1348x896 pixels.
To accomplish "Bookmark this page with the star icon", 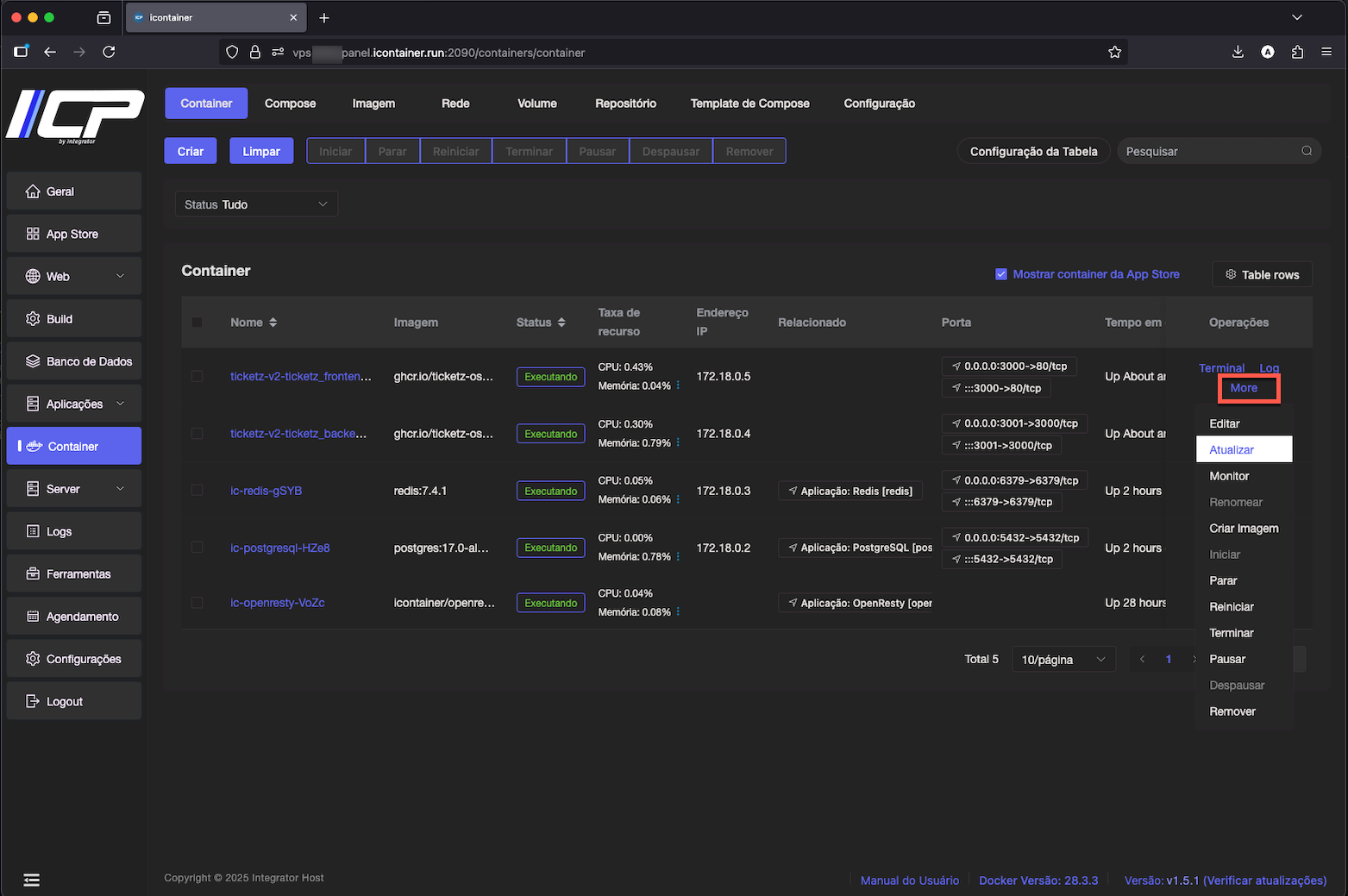I will pyautogui.click(x=1114, y=53).
